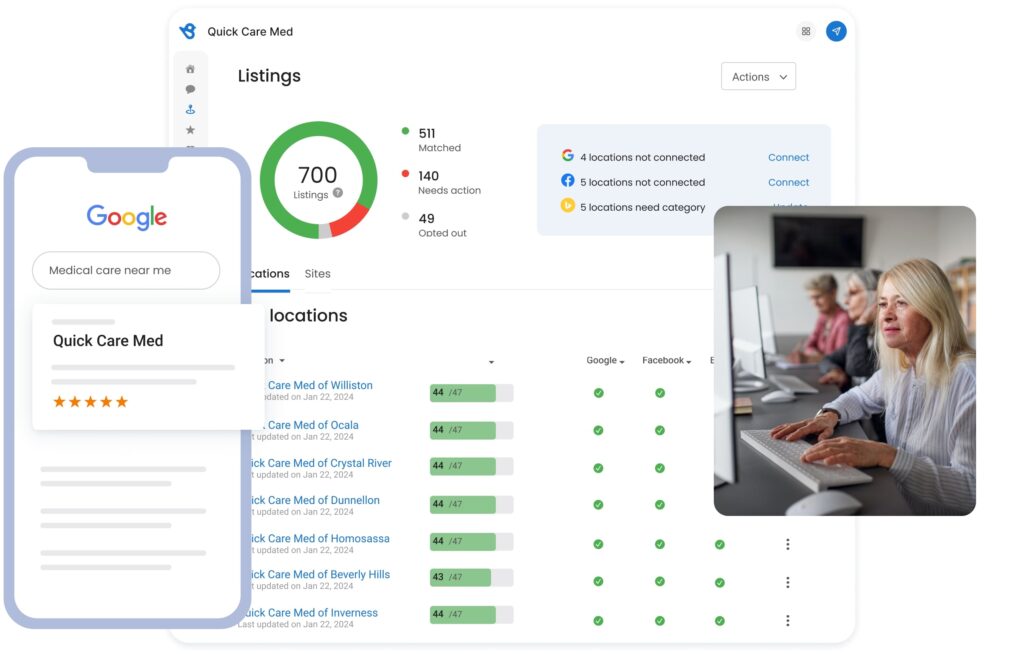Switch to the Locations tab

pyautogui.click(x=270, y=274)
